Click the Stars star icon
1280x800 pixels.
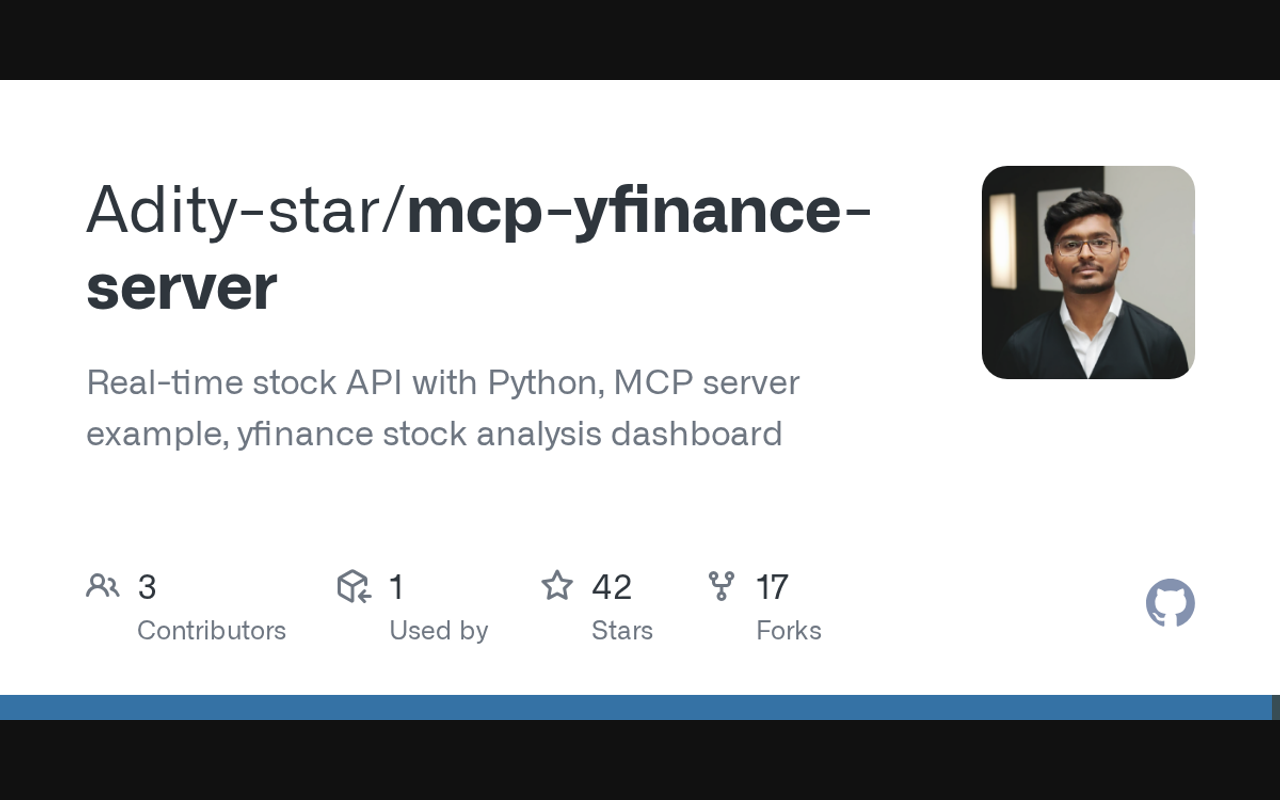pyautogui.click(x=557, y=586)
